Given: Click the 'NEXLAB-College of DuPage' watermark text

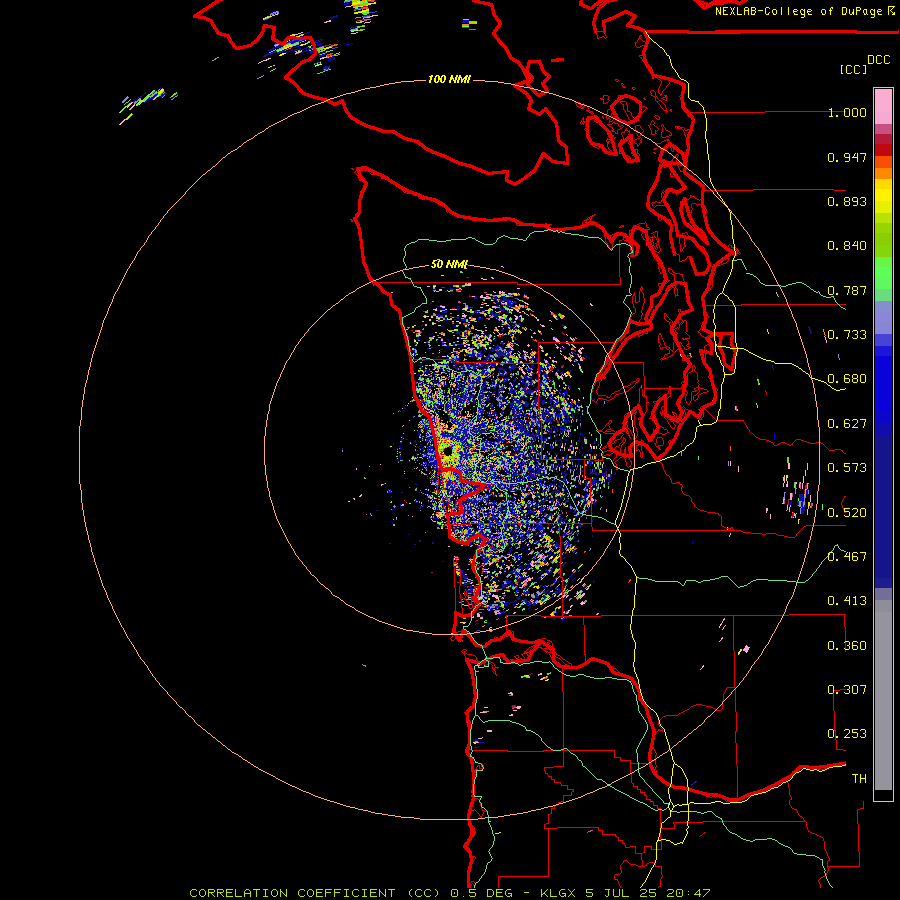Looking at the screenshot, I should click(x=798, y=11).
